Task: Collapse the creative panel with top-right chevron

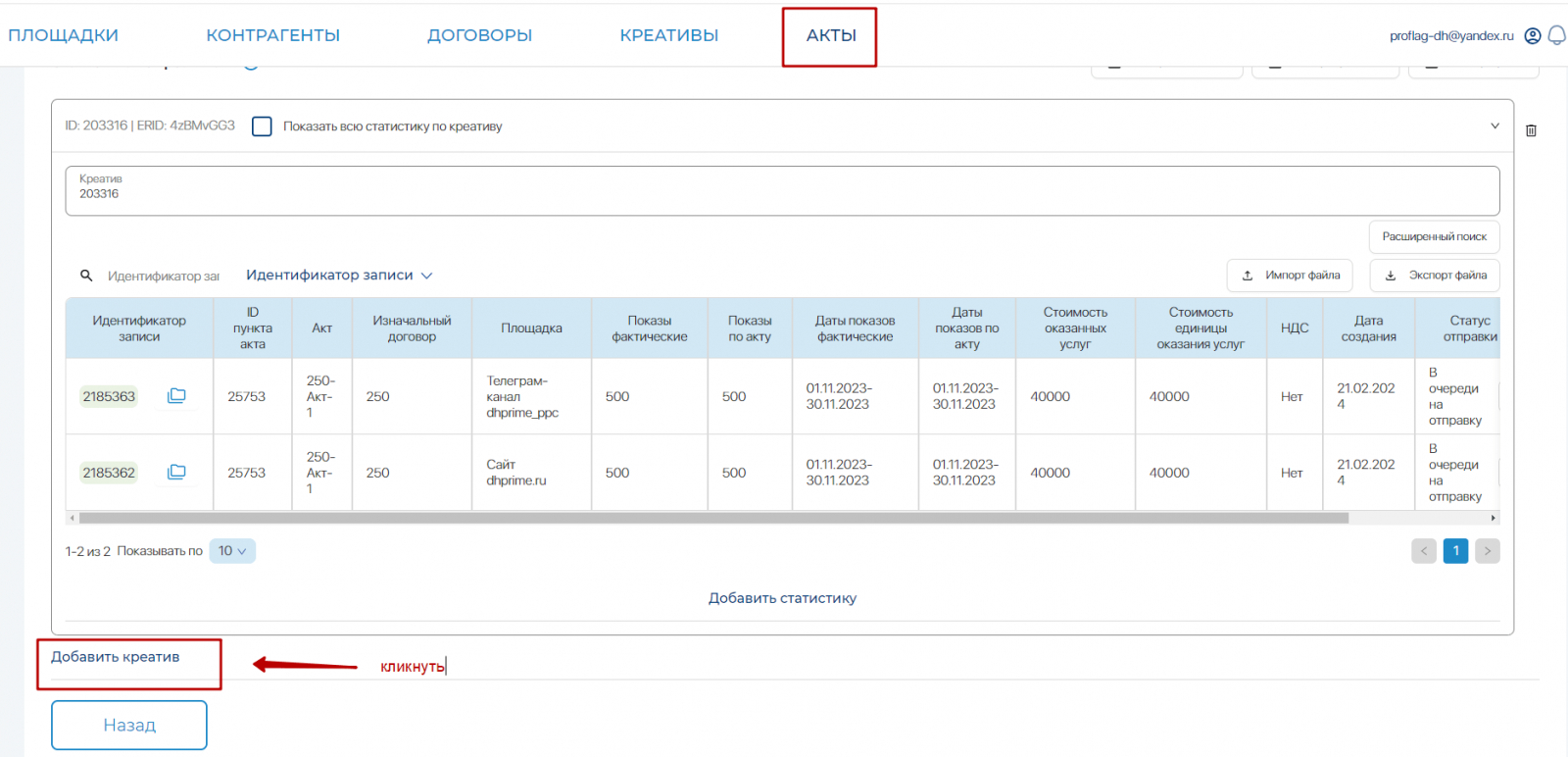Action: pyautogui.click(x=1494, y=126)
